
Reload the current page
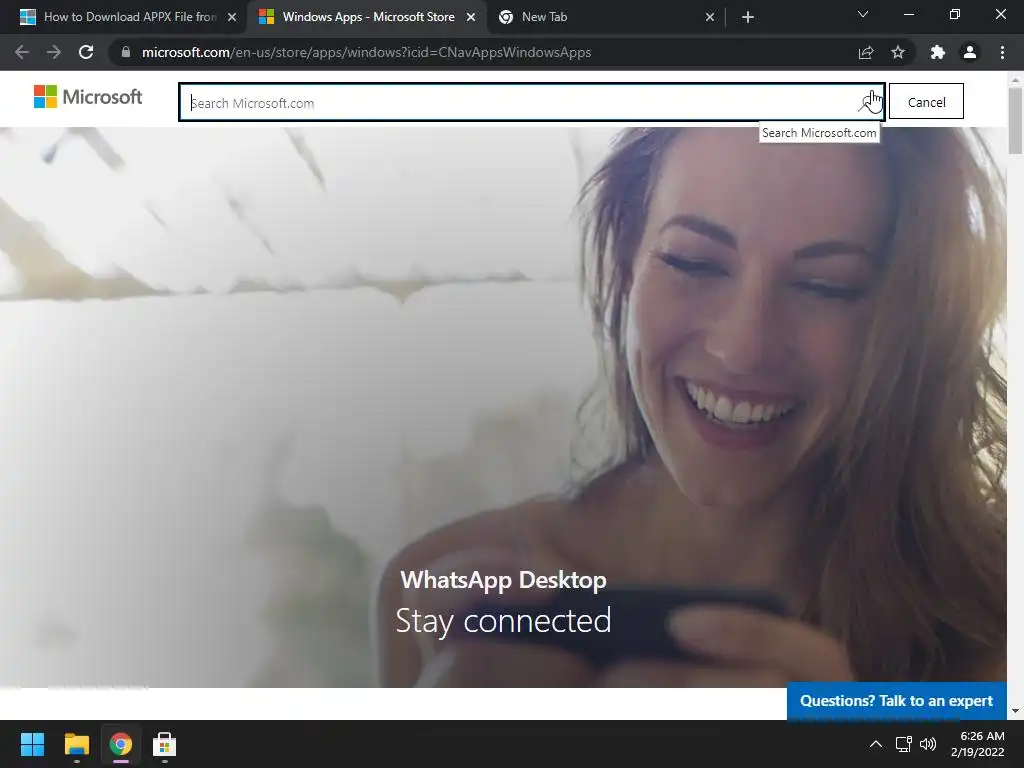(x=86, y=52)
